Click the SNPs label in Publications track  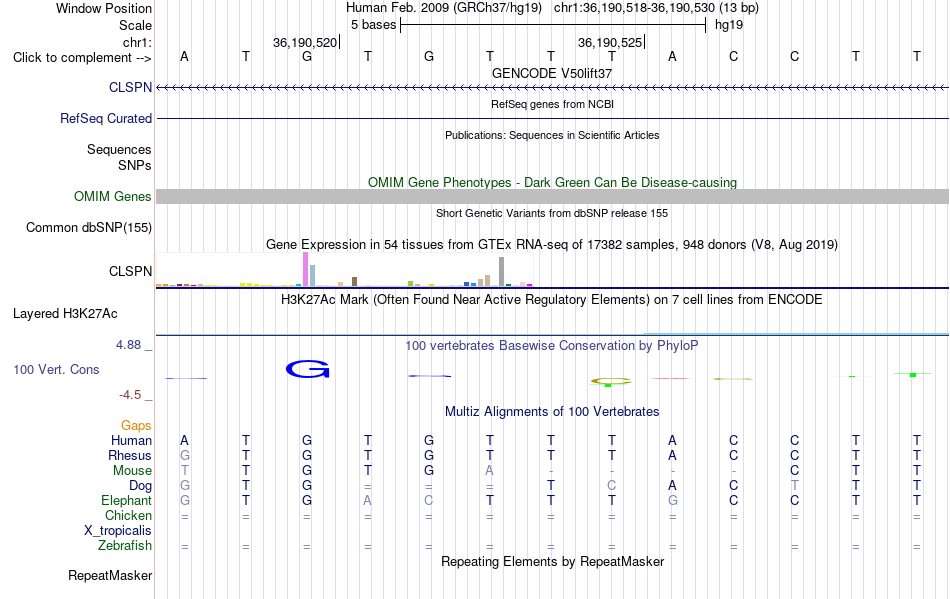[x=135, y=165]
